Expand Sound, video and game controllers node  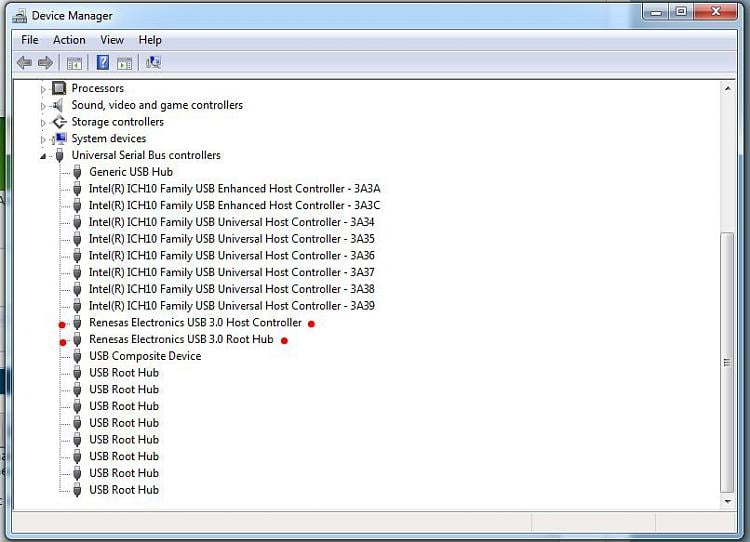(43, 106)
